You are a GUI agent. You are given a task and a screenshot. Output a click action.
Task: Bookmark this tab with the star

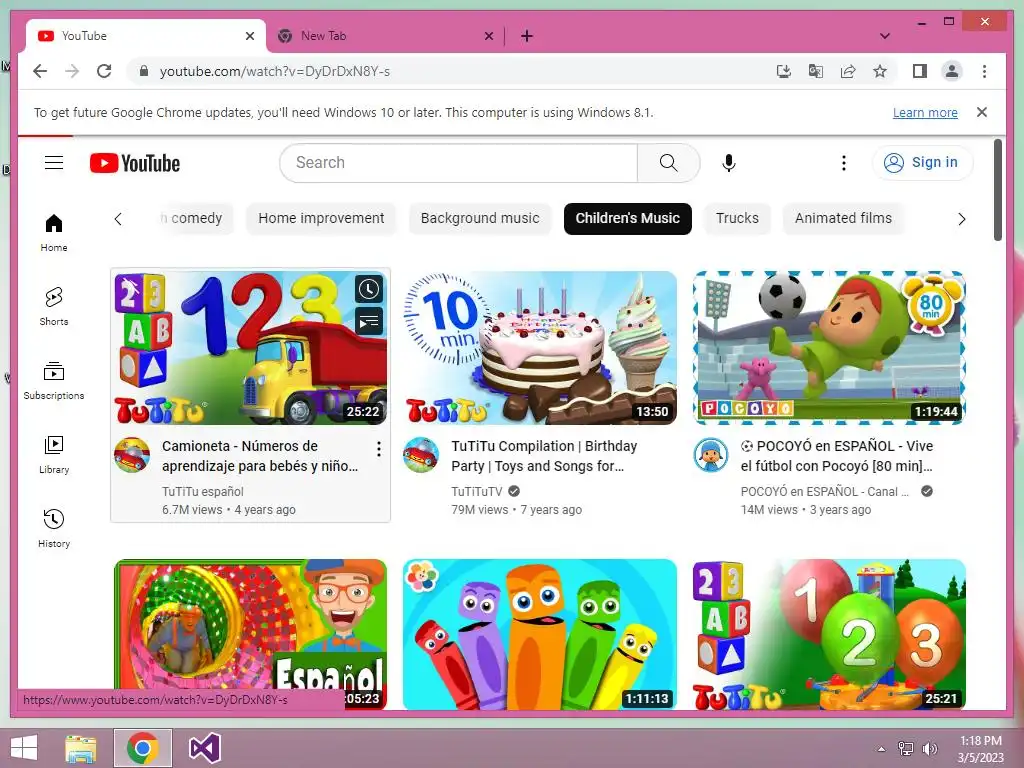[x=880, y=71]
